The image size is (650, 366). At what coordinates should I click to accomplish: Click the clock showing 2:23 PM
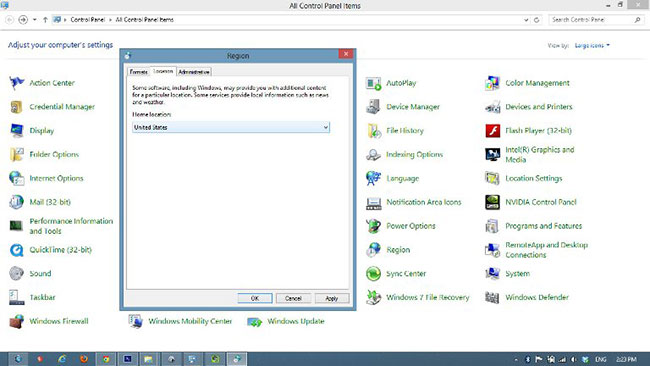(626, 359)
